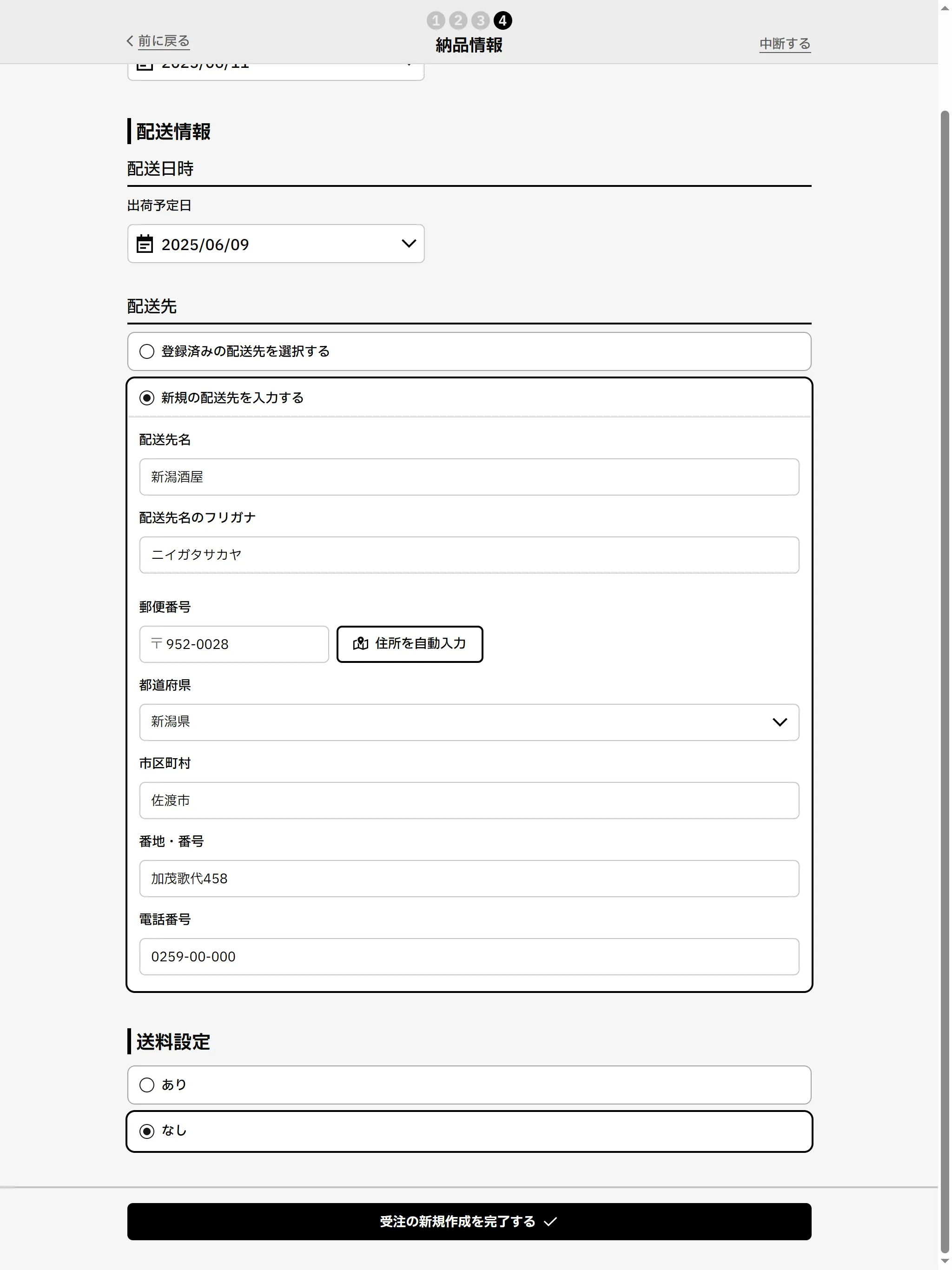
Task: Click active step 4 indicator
Action: pyautogui.click(x=503, y=20)
